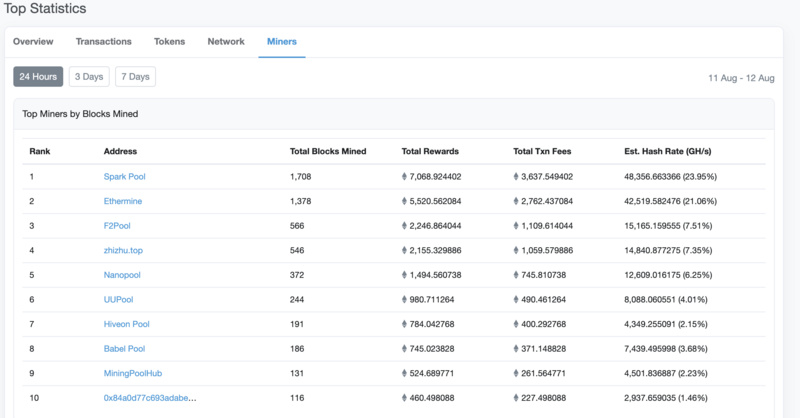Select the 24 Hours time range
Image resolution: width=800 pixels, height=418 pixels.
(38, 77)
